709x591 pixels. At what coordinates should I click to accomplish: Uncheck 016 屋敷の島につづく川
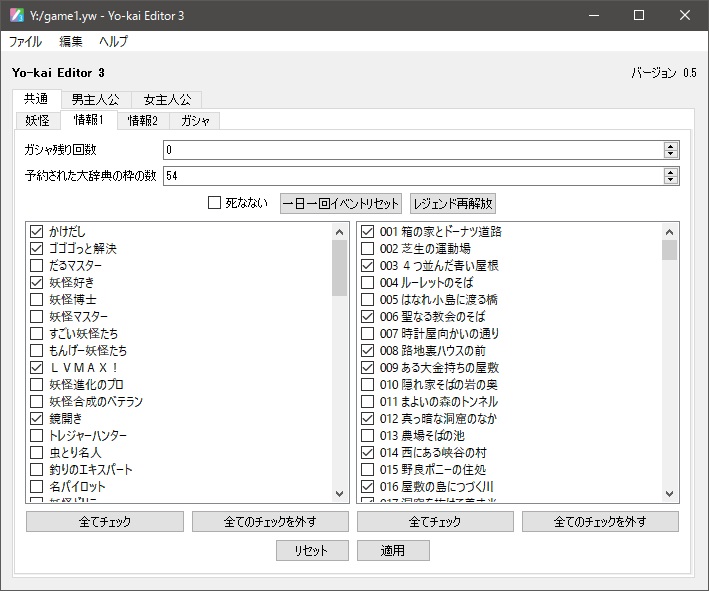click(368, 487)
